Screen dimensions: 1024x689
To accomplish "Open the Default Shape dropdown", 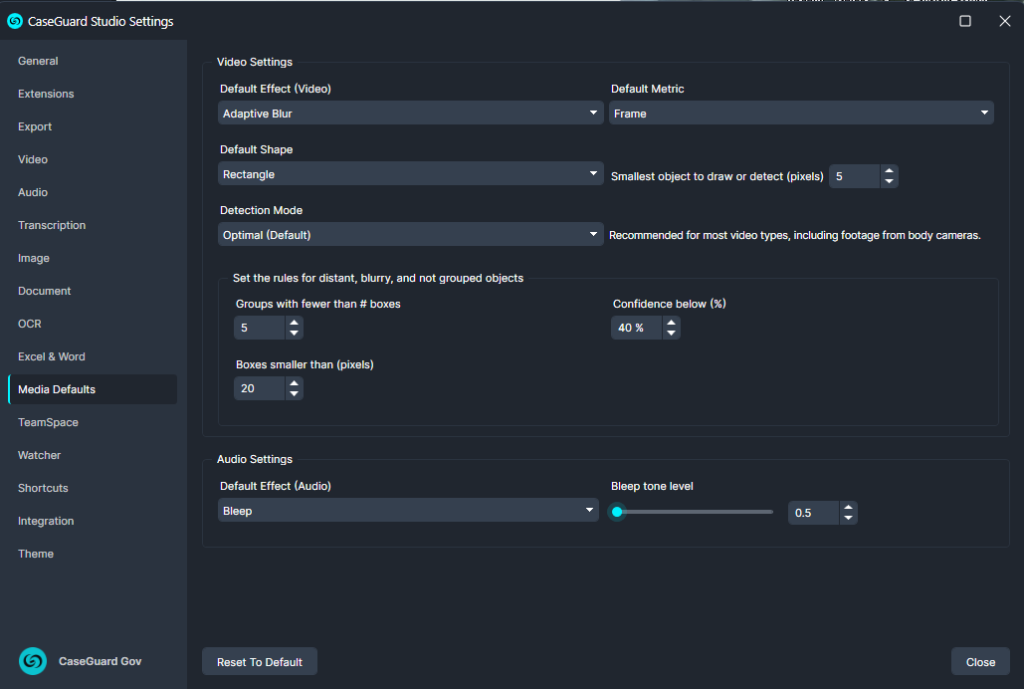I will [x=411, y=174].
